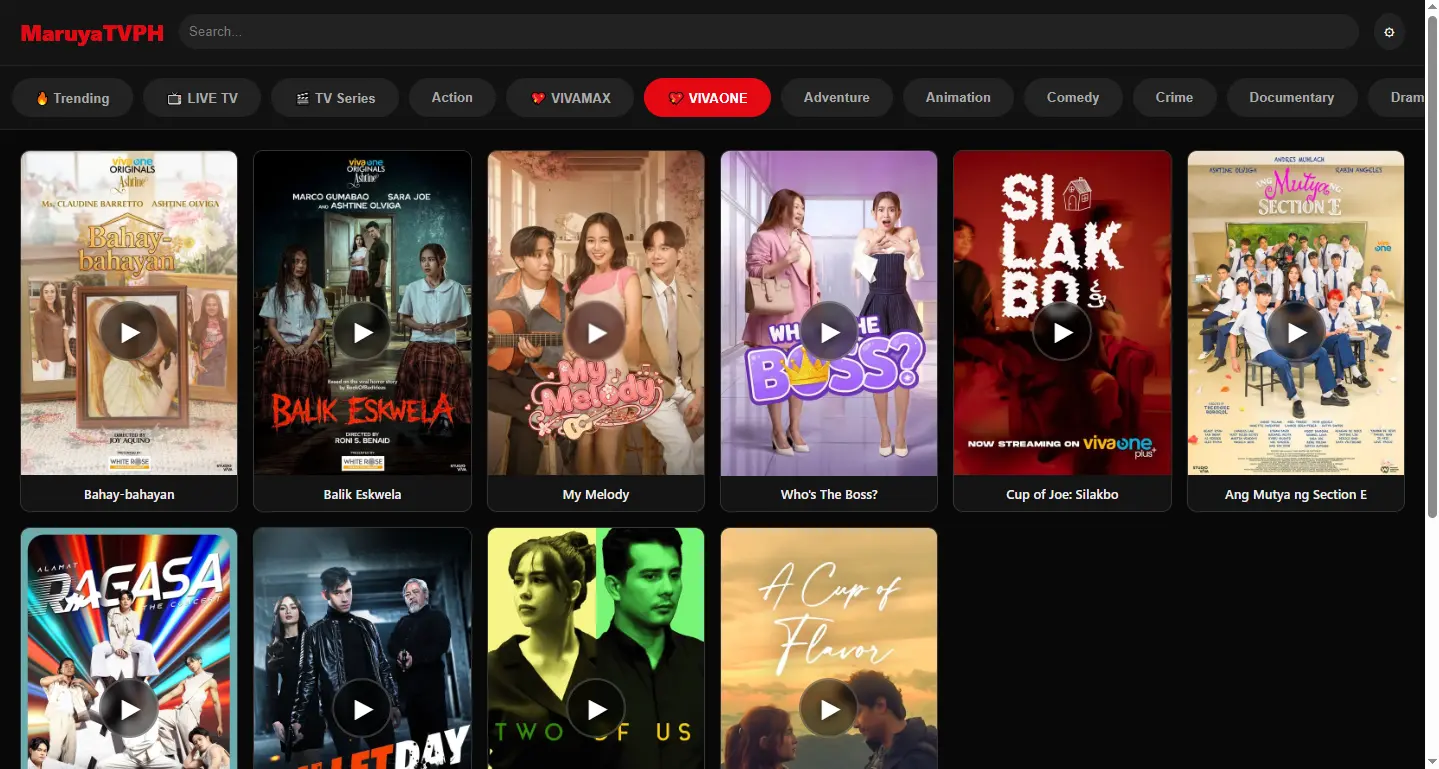Choose the Animation category
The height and width of the screenshot is (769, 1439).
(958, 98)
